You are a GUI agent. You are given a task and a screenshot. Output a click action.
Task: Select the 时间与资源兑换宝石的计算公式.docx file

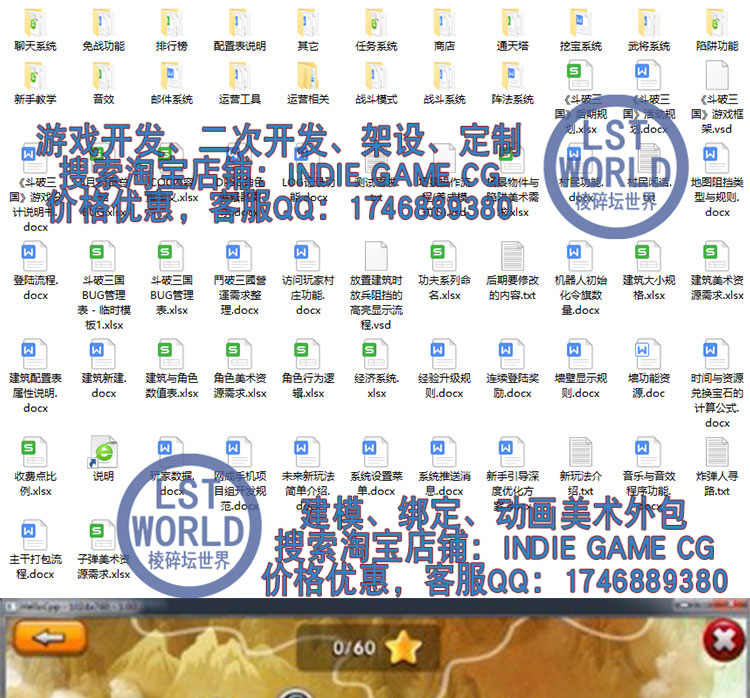[x=717, y=384]
